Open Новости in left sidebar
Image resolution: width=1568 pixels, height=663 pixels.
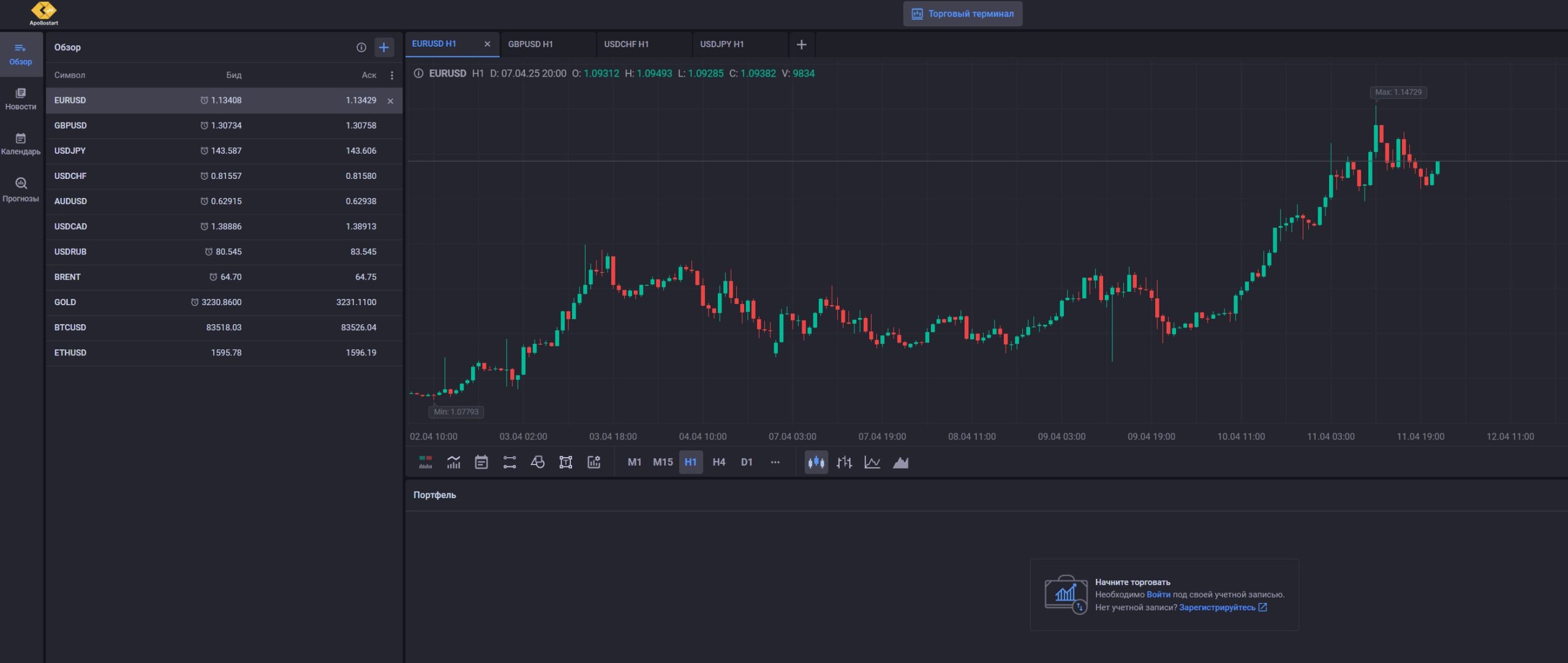21,99
